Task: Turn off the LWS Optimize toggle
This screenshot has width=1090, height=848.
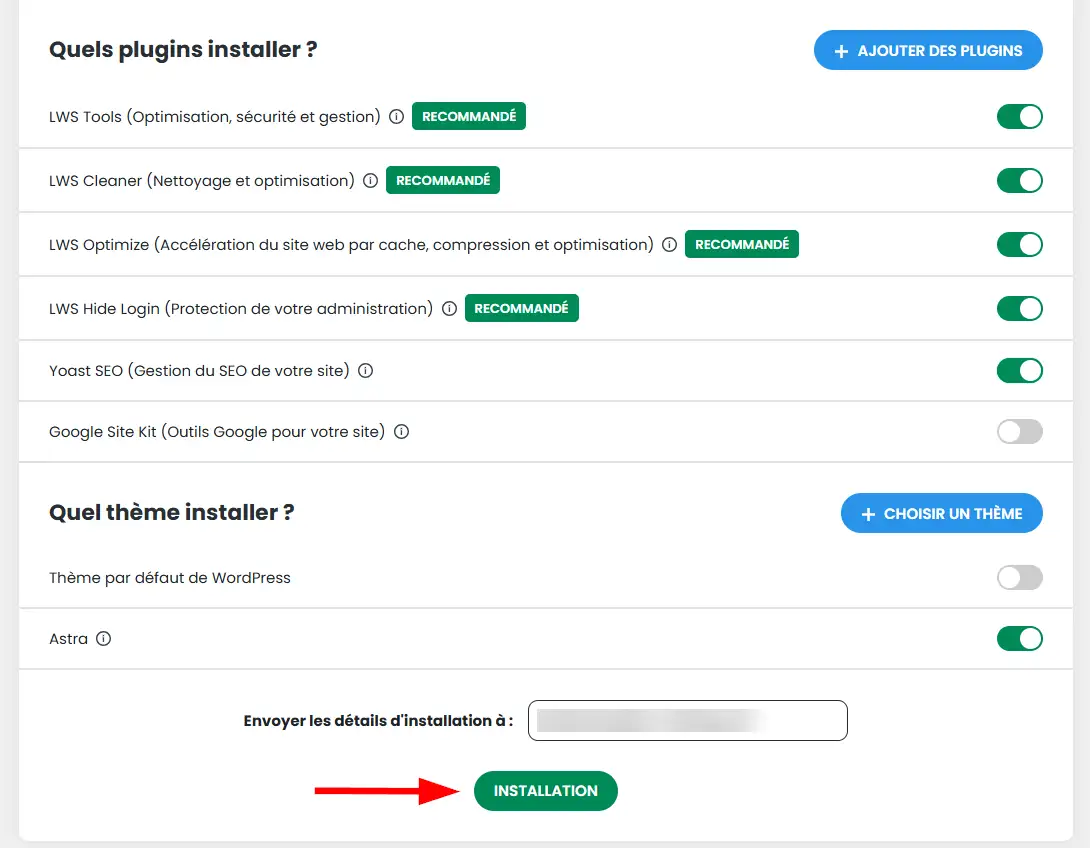Action: (1020, 245)
